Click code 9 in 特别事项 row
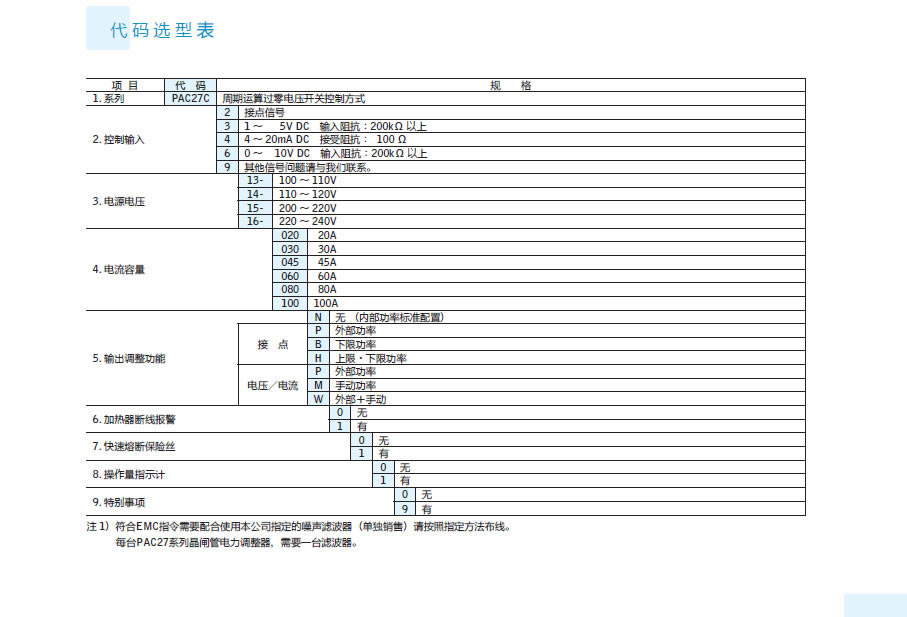907x617 pixels. [405, 509]
